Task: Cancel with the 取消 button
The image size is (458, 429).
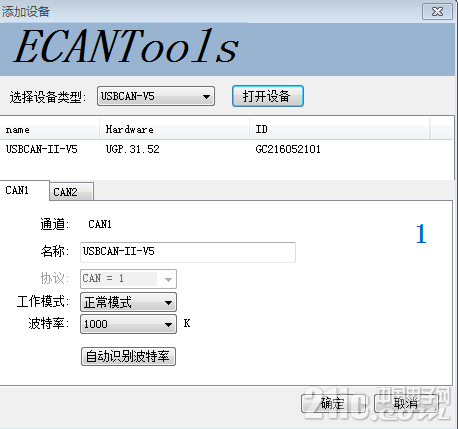Action: 406,404
